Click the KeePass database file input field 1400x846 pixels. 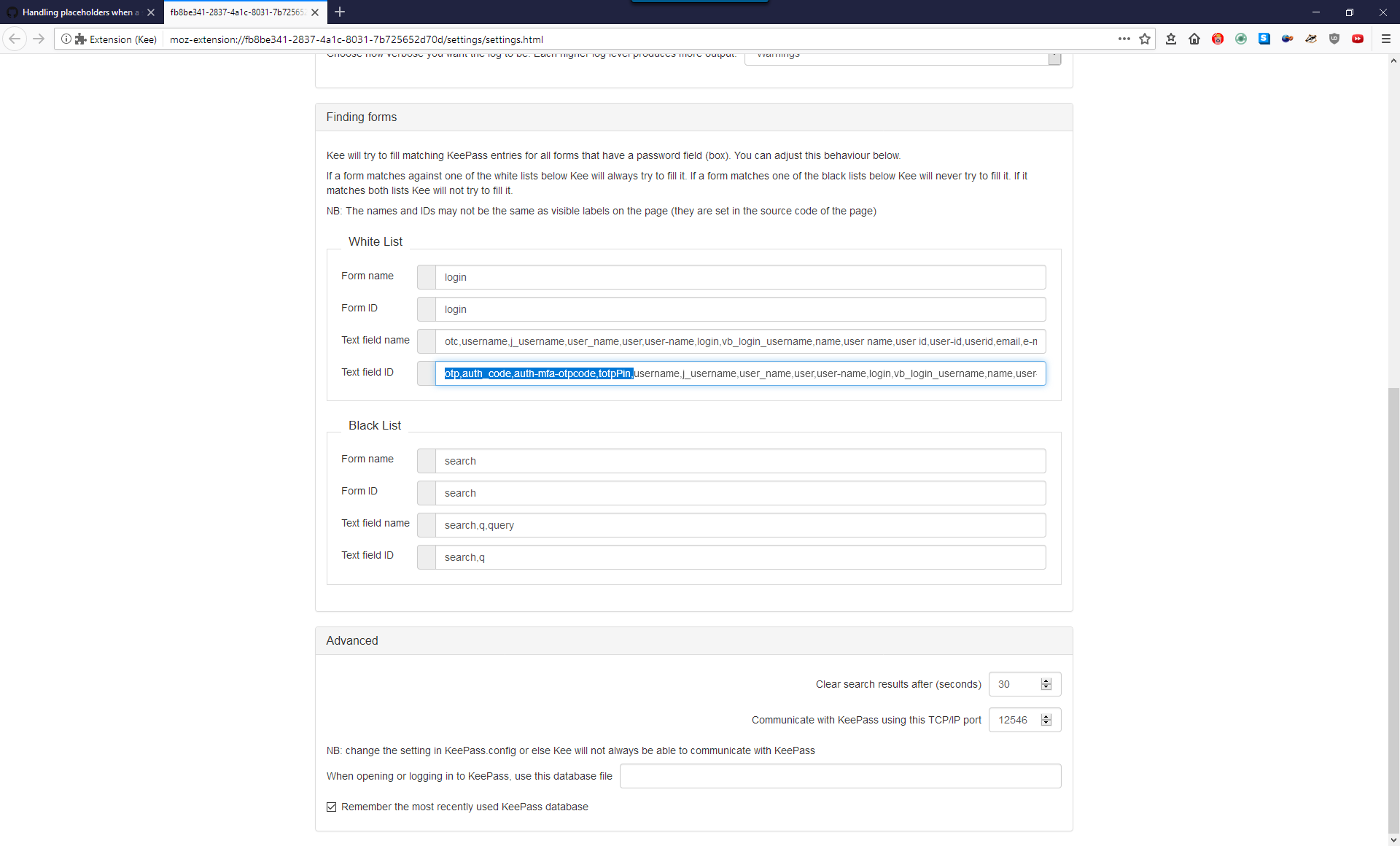[x=840, y=776]
